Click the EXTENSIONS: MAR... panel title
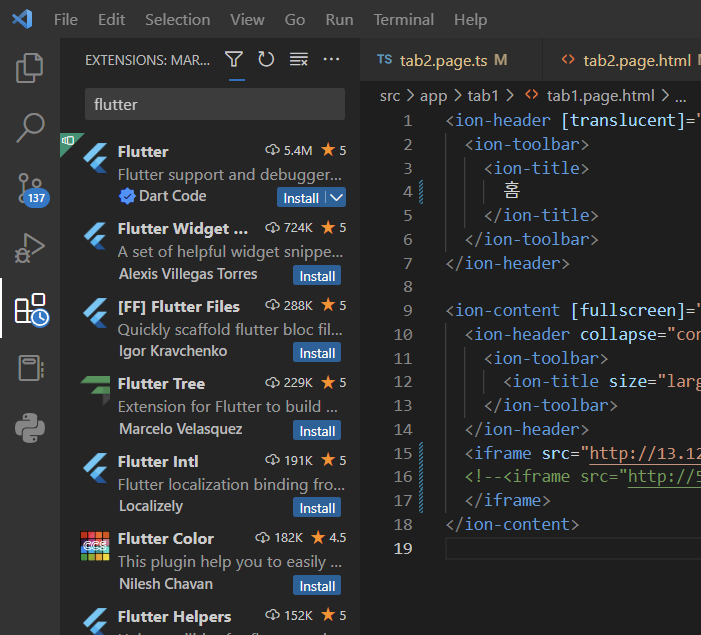701x635 pixels. pyautogui.click(x=147, y=60)
